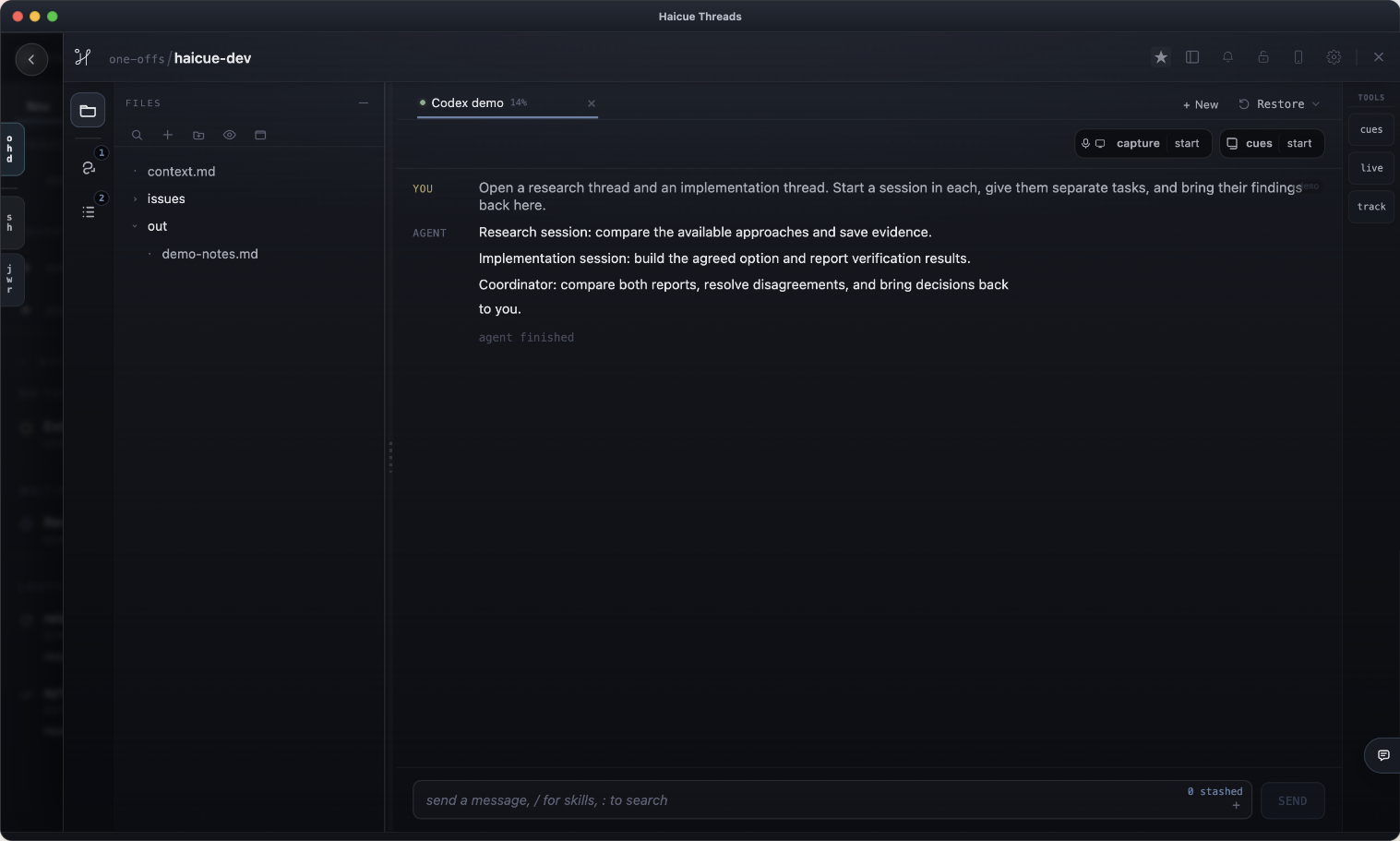Open settings gear
1400x841 pixels.
pyautogui.click(x=1334, y=57)
